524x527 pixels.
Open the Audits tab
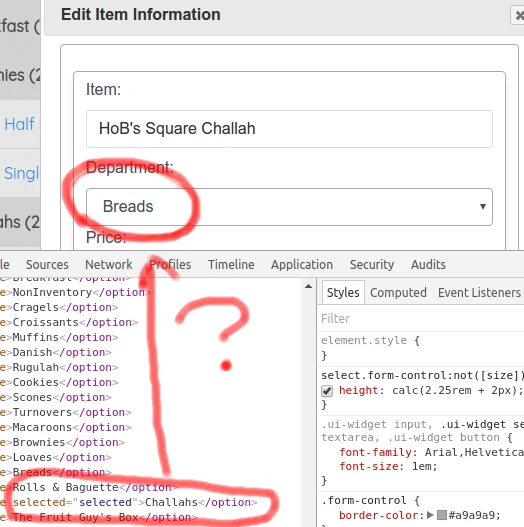coord(428,265)
